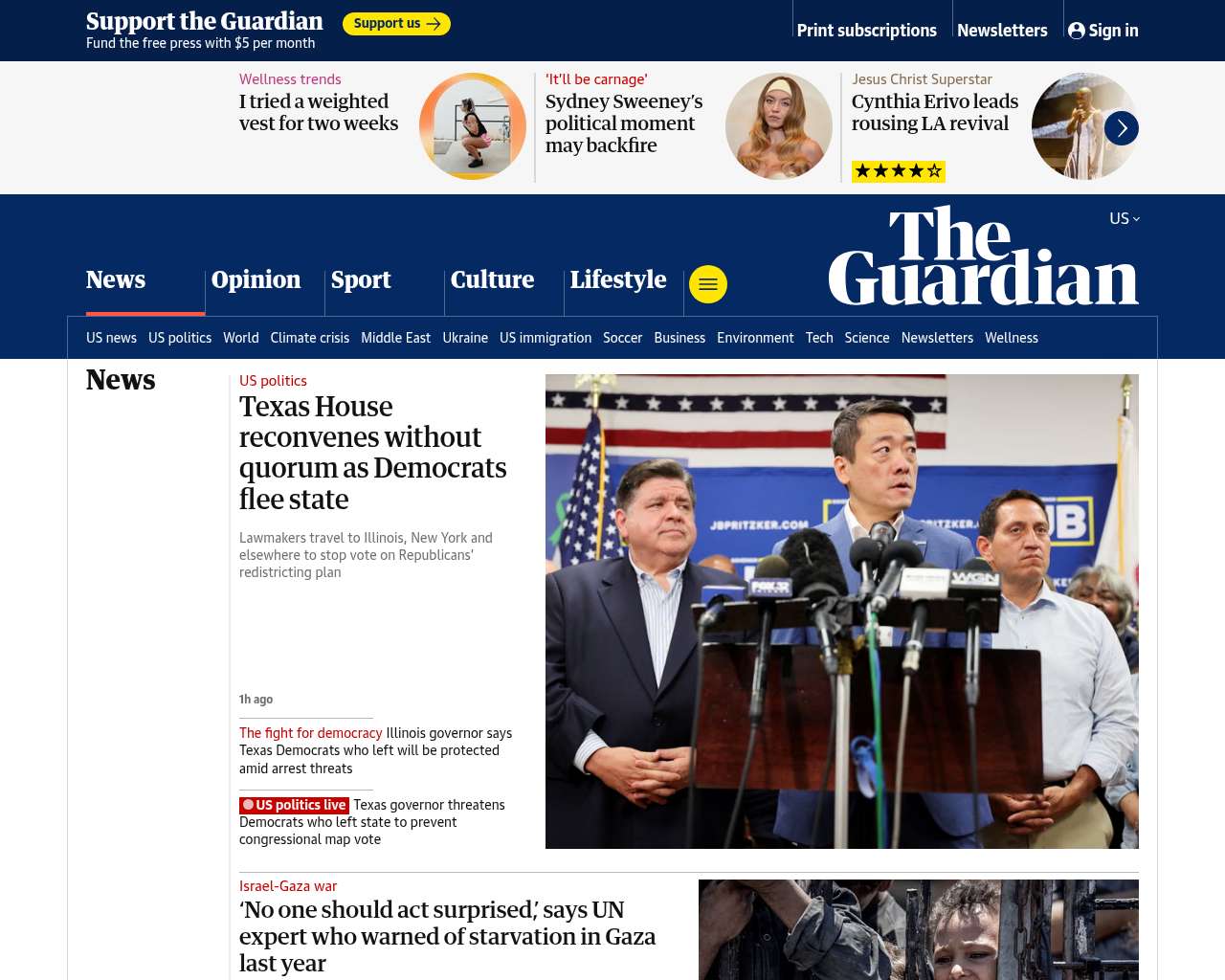Click the carousel next arrow button
This screenshot has height=980, width=1225.
click(1122, 128)
